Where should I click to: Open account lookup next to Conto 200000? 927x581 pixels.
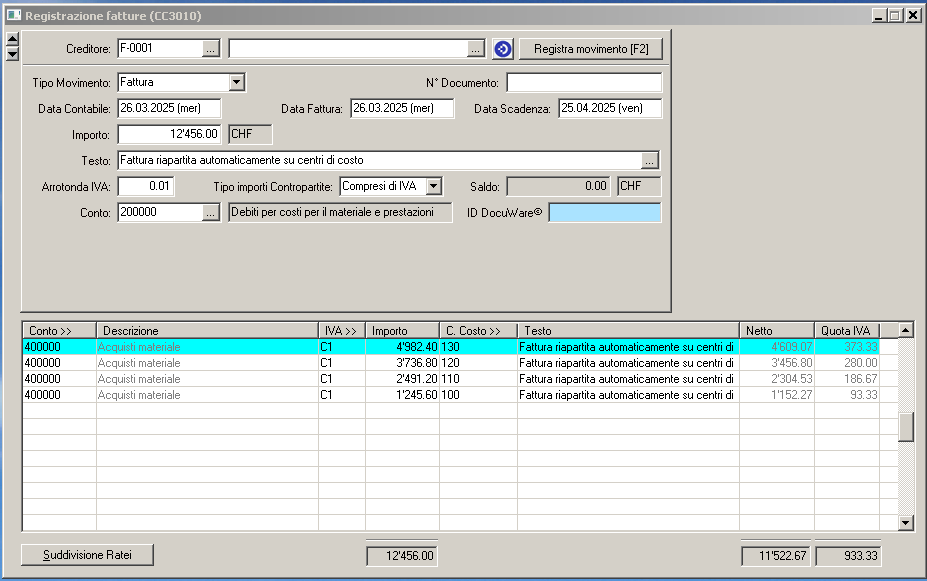(x=210, y=212)
